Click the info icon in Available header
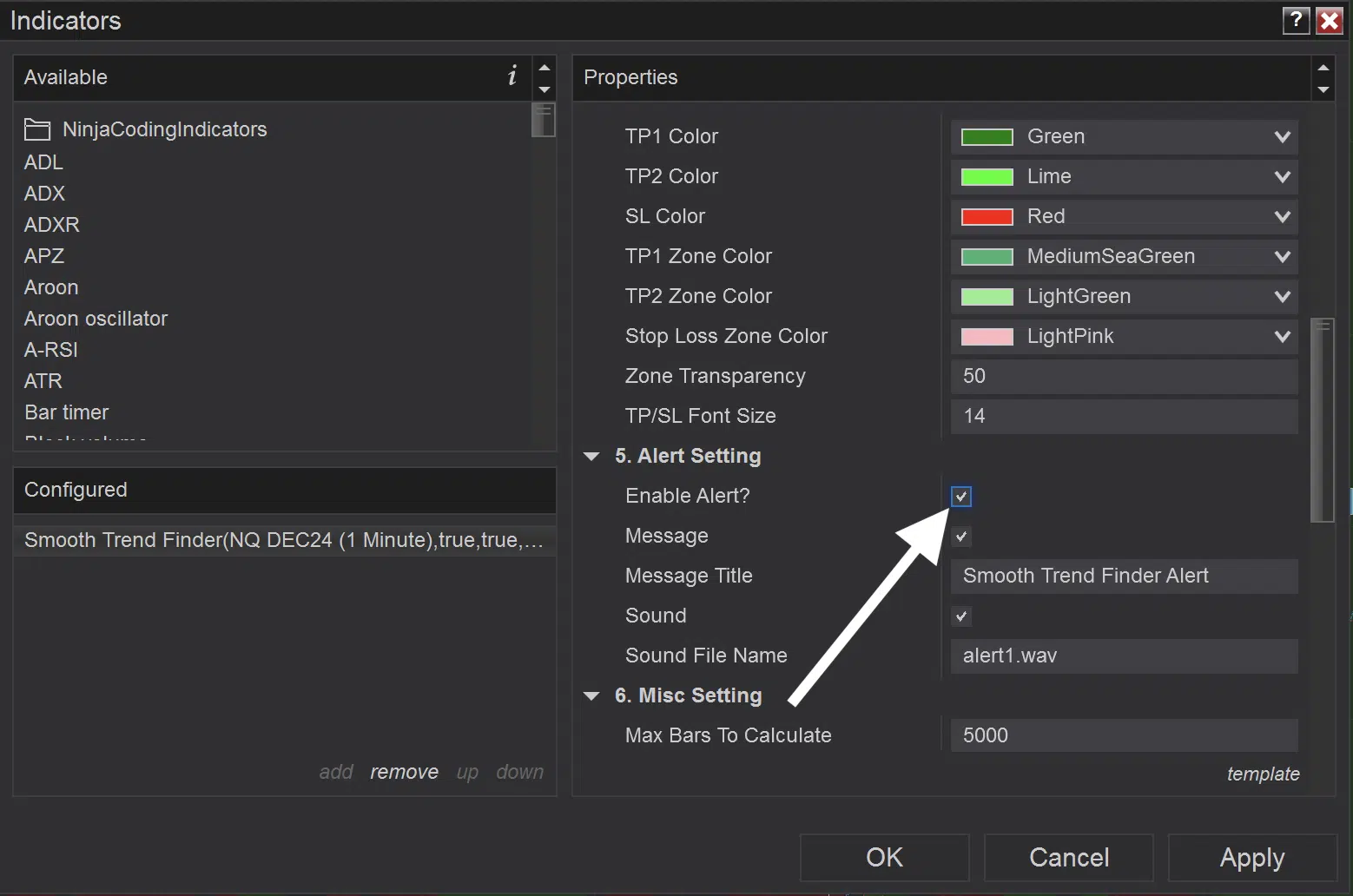This screenshot has height=896, width=1353. tap(512, 76)
